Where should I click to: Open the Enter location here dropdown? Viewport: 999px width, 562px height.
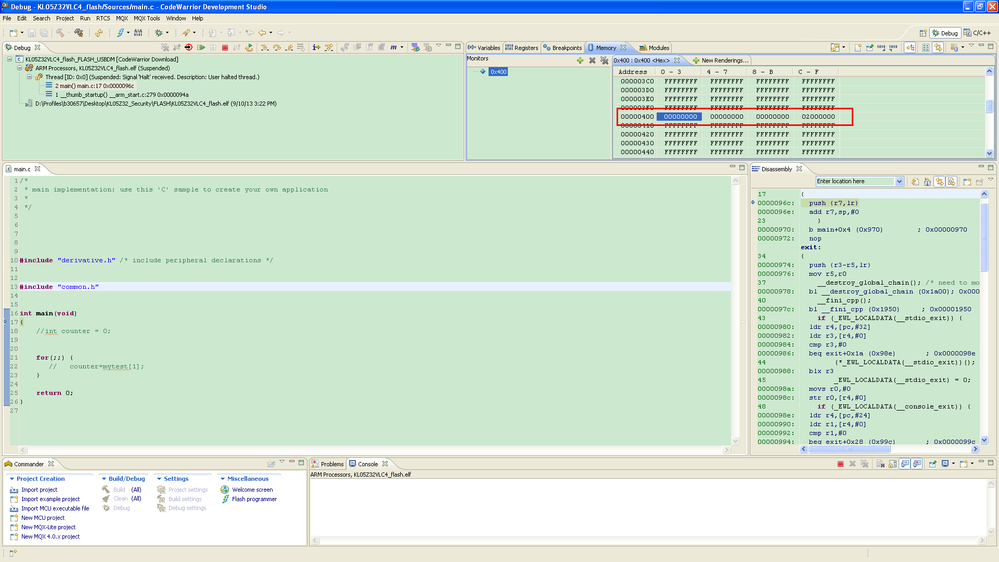click(x=899, y=182)
